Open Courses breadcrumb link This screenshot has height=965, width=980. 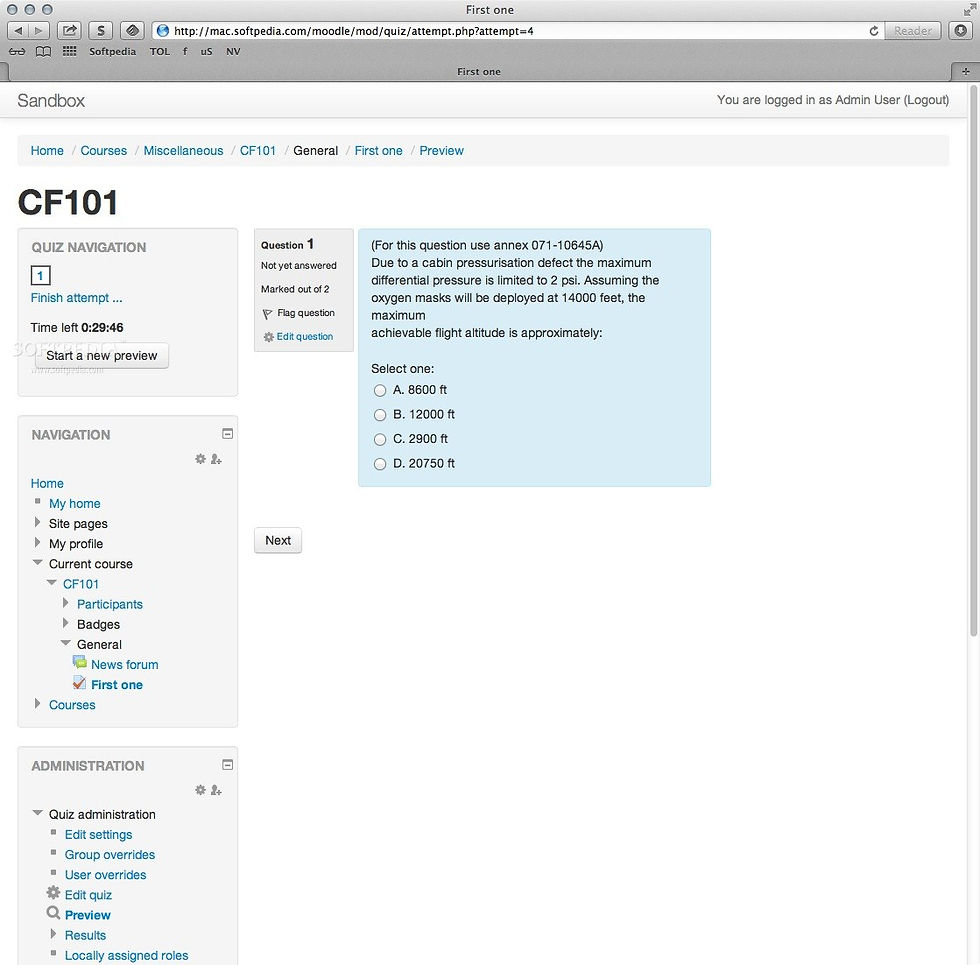104,151
